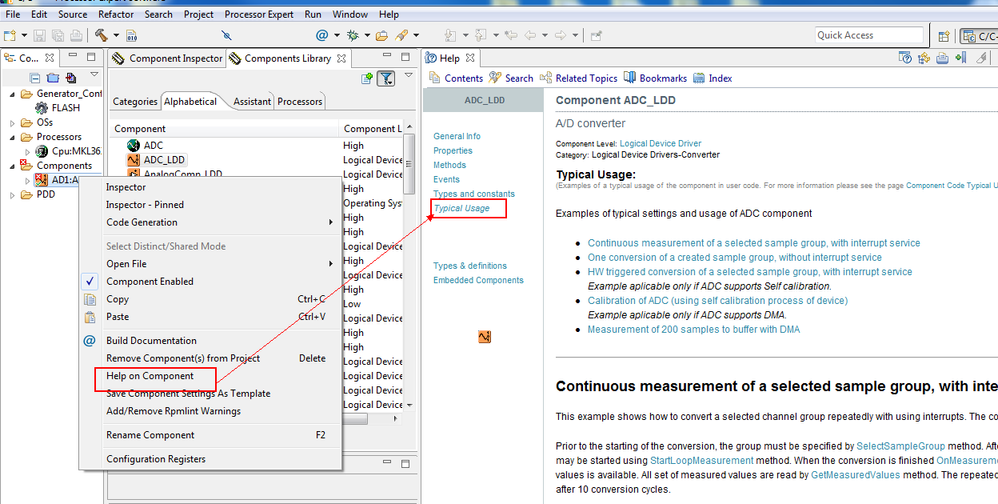Switch to the Component Inspector tab
The width and height of the screenshot is (998, 504).
tap(168, 58)
